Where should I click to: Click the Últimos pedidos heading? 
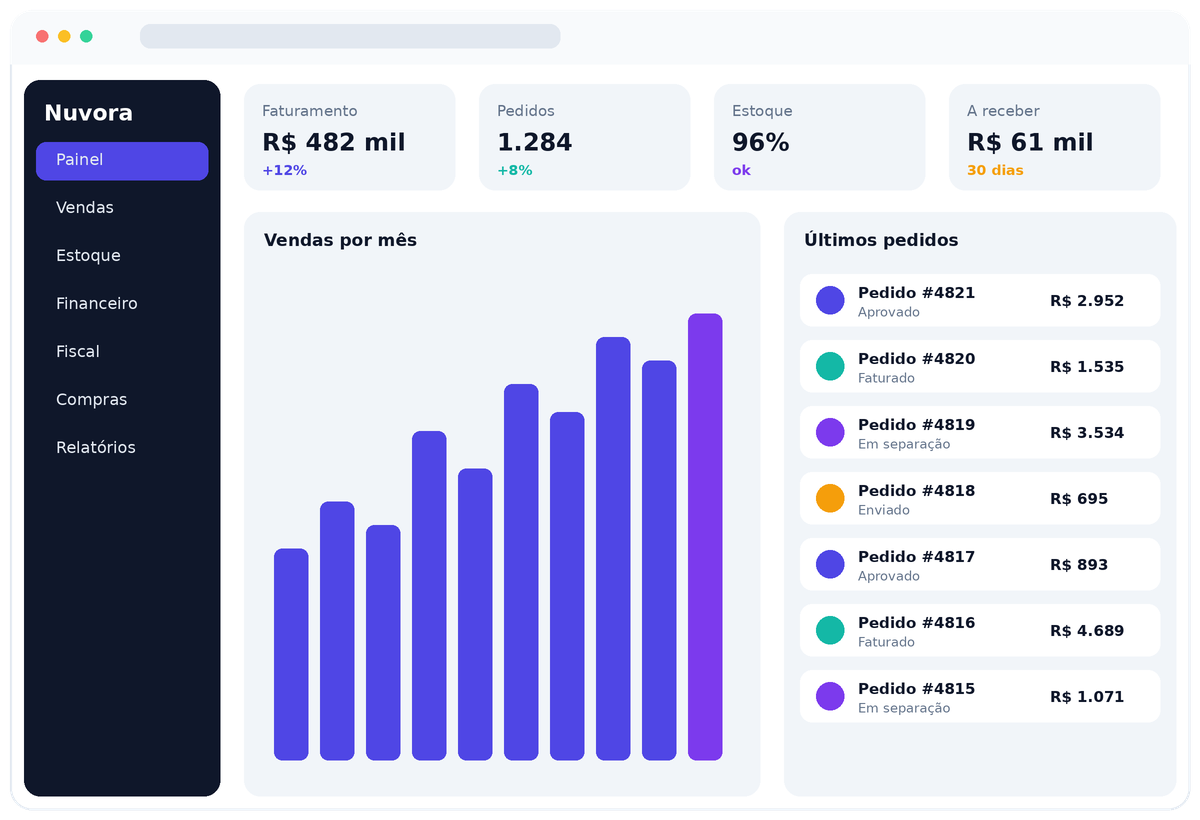point(881,240)
